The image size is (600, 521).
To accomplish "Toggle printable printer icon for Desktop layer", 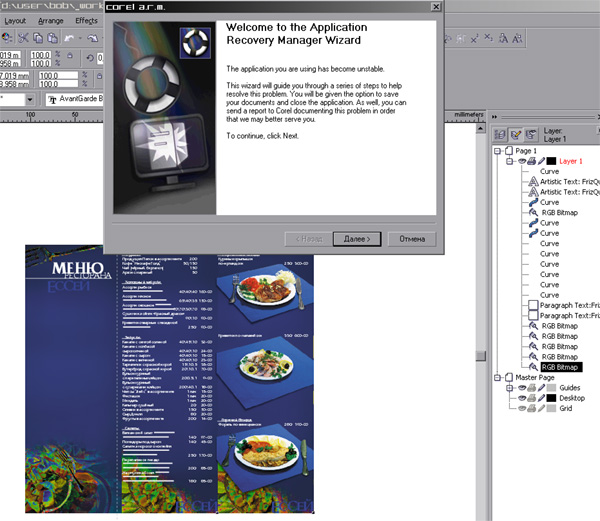I will pos(532,398).
